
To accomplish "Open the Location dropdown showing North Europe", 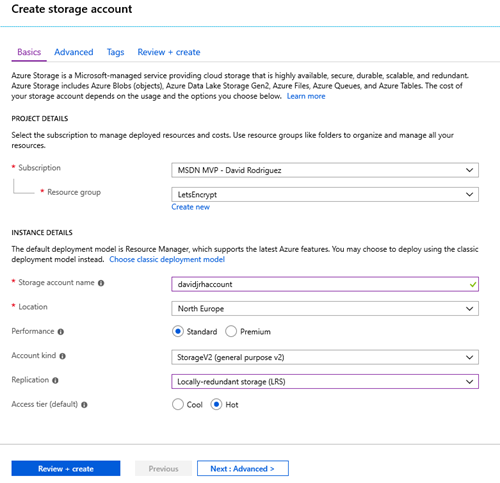I will click(x=325, y=308).
